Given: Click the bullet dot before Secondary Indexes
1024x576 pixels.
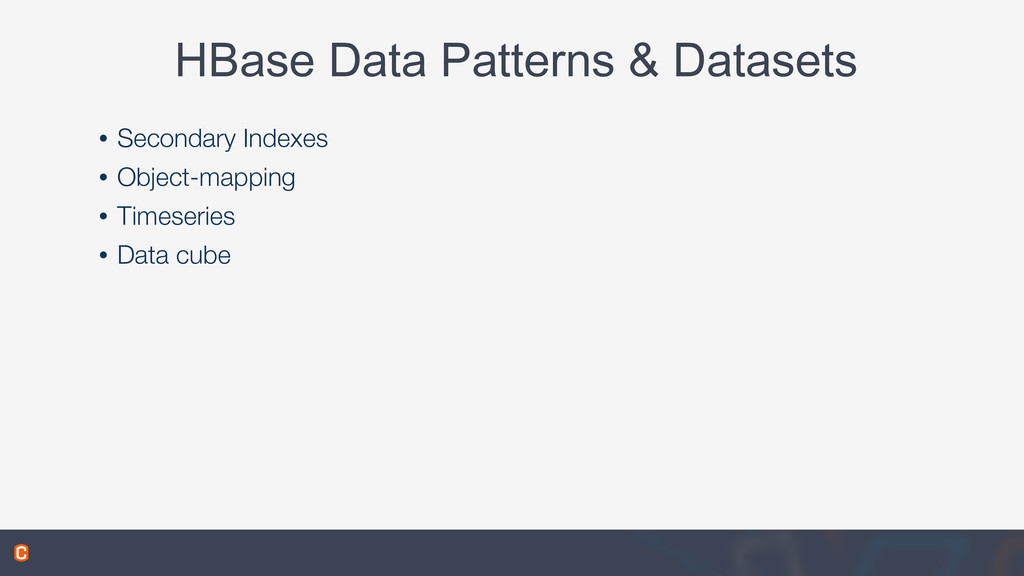Looking at the screenshot, I should [103, 138].
